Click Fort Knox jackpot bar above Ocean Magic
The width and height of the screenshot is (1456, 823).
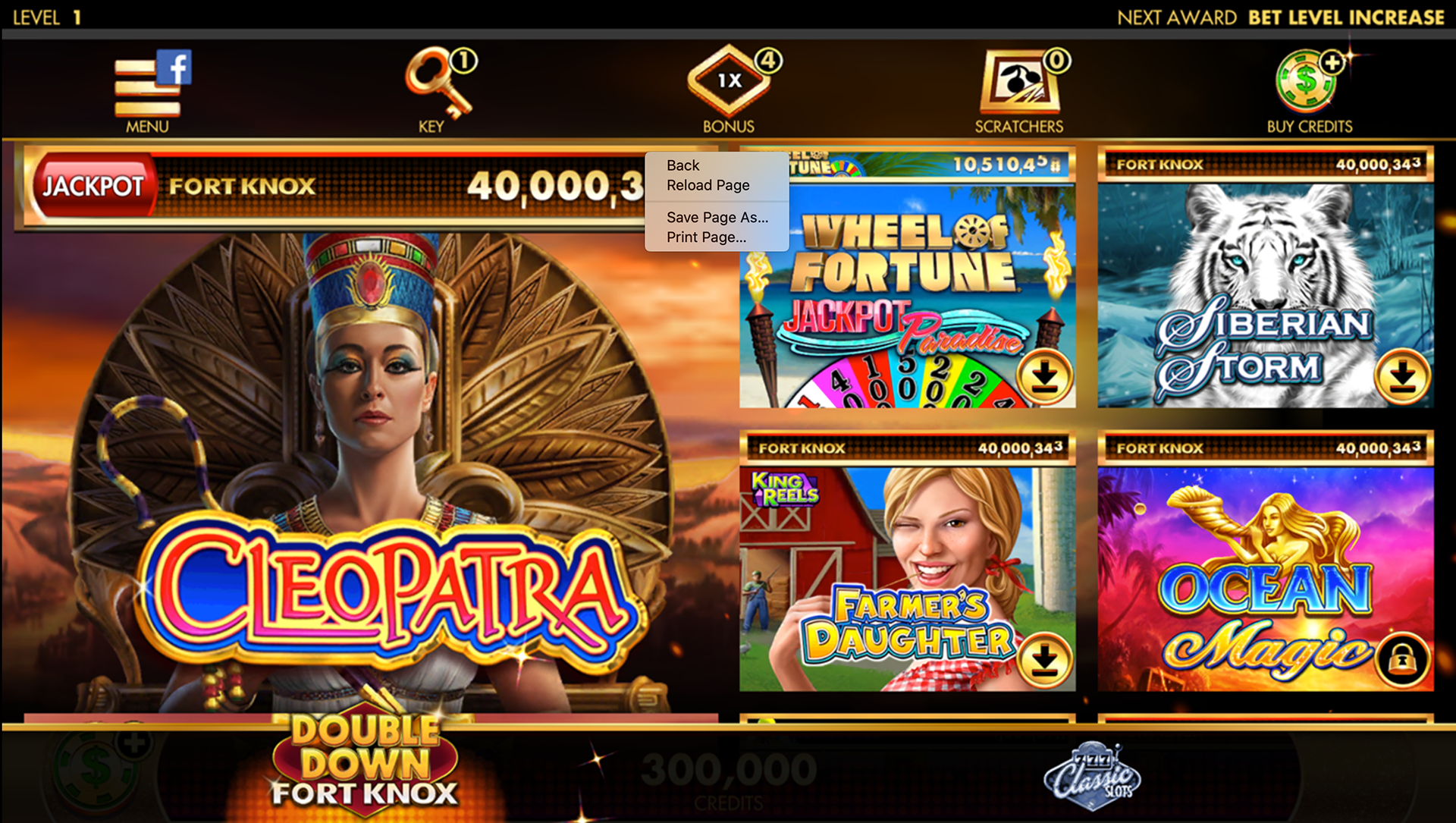(x=1265, y=448)
